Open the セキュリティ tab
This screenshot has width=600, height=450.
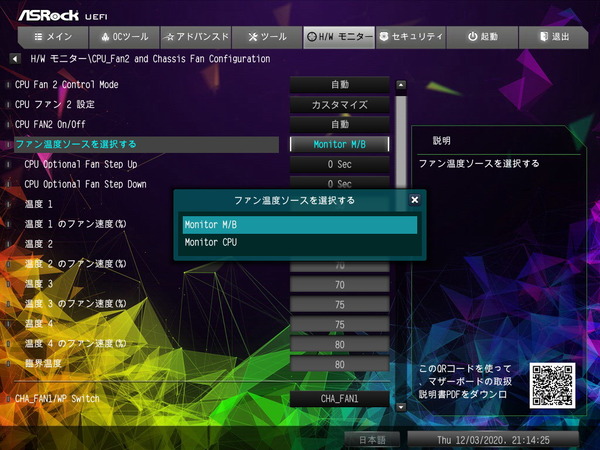click(410, 37)
